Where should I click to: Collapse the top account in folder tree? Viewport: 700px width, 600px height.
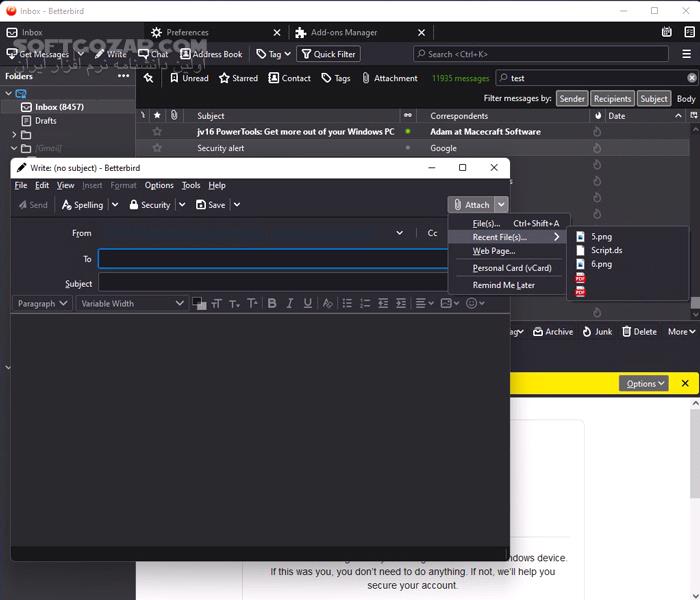coord(8,93)
